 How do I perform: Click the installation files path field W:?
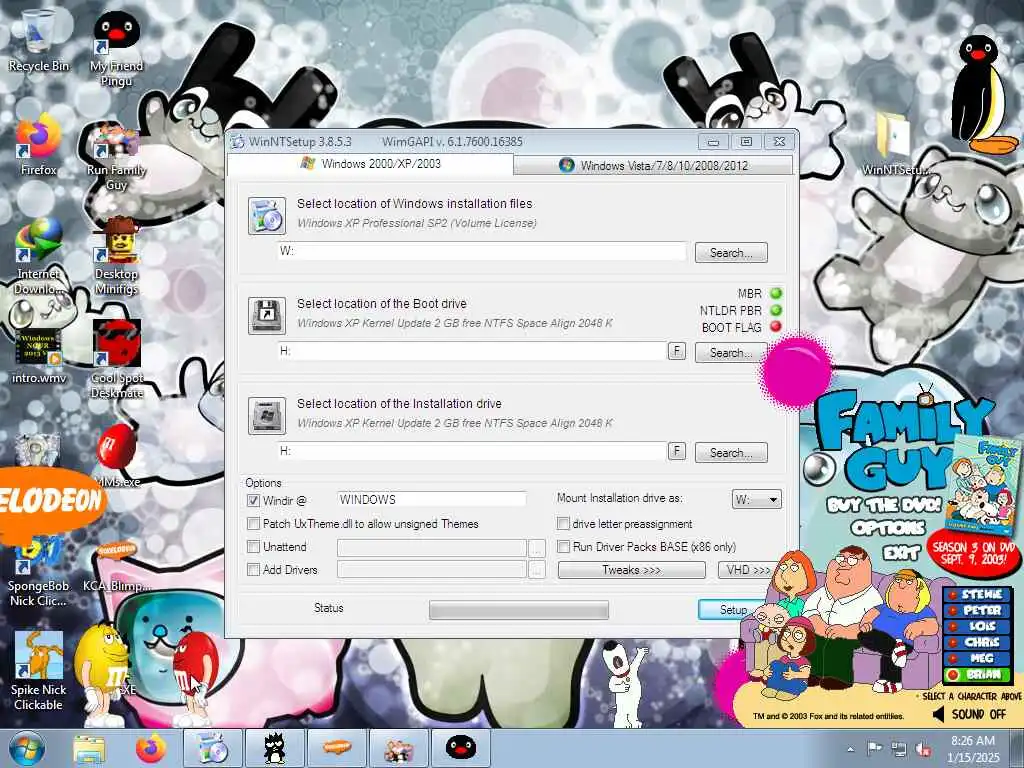tap(482, 251)
